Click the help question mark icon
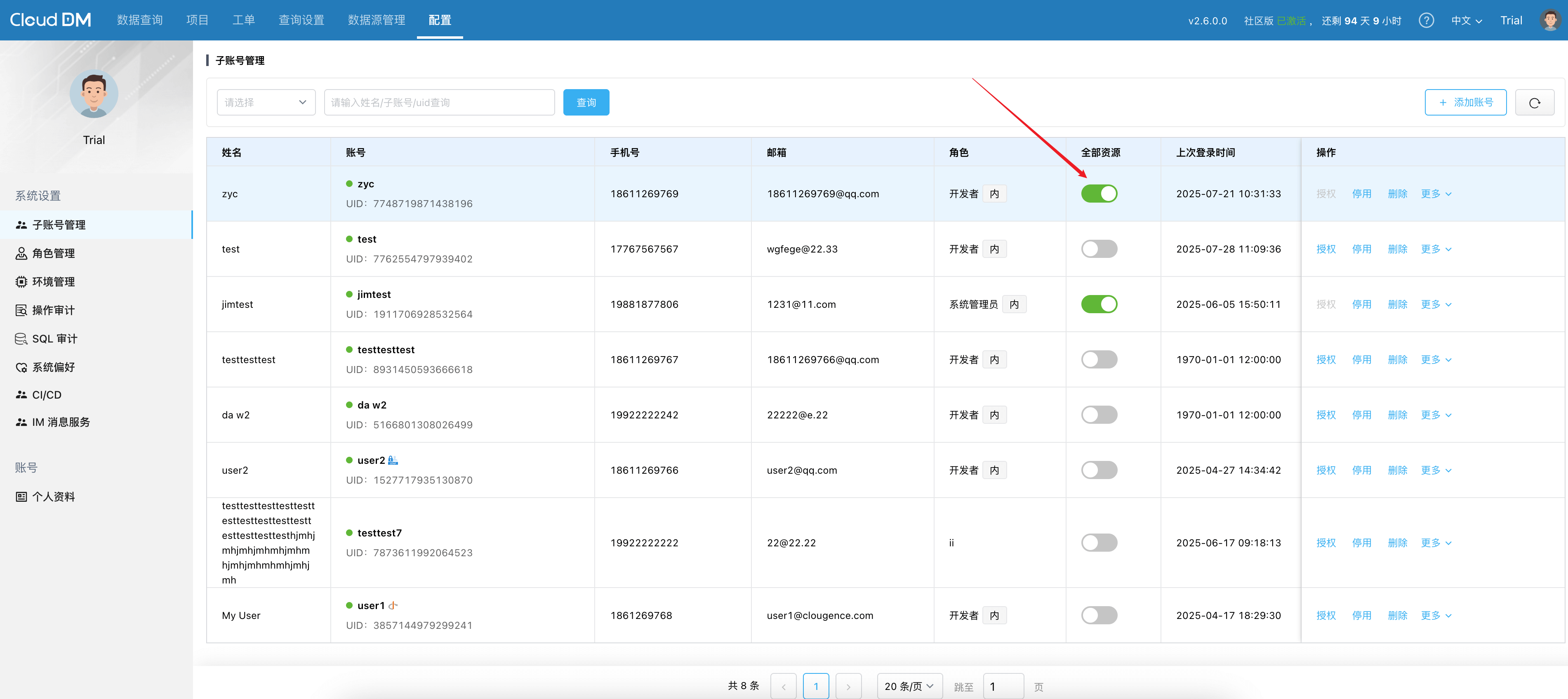This screenshot has height=699, width=1568. click(x=1426, y=21)
